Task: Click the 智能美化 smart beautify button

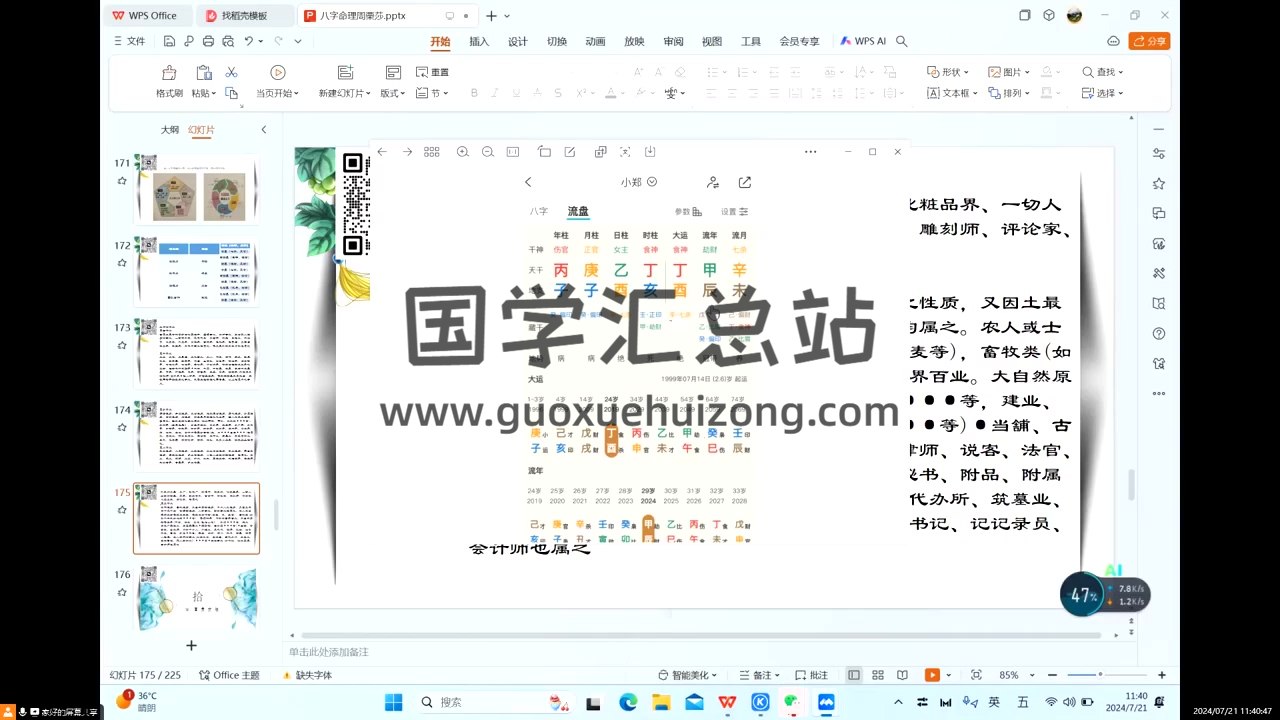Action: 687,675
